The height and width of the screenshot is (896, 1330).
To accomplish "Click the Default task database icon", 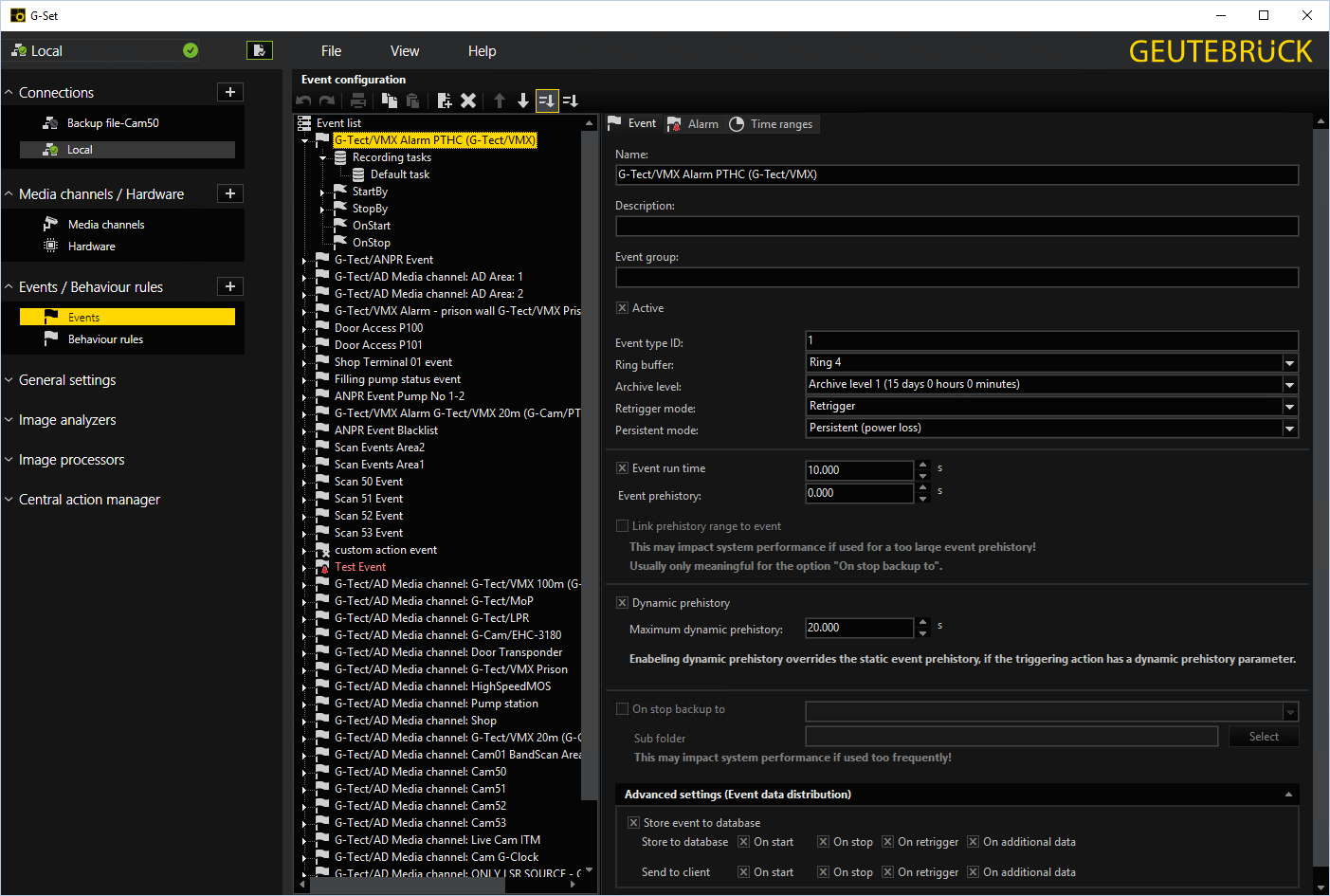I will [358, 174].
